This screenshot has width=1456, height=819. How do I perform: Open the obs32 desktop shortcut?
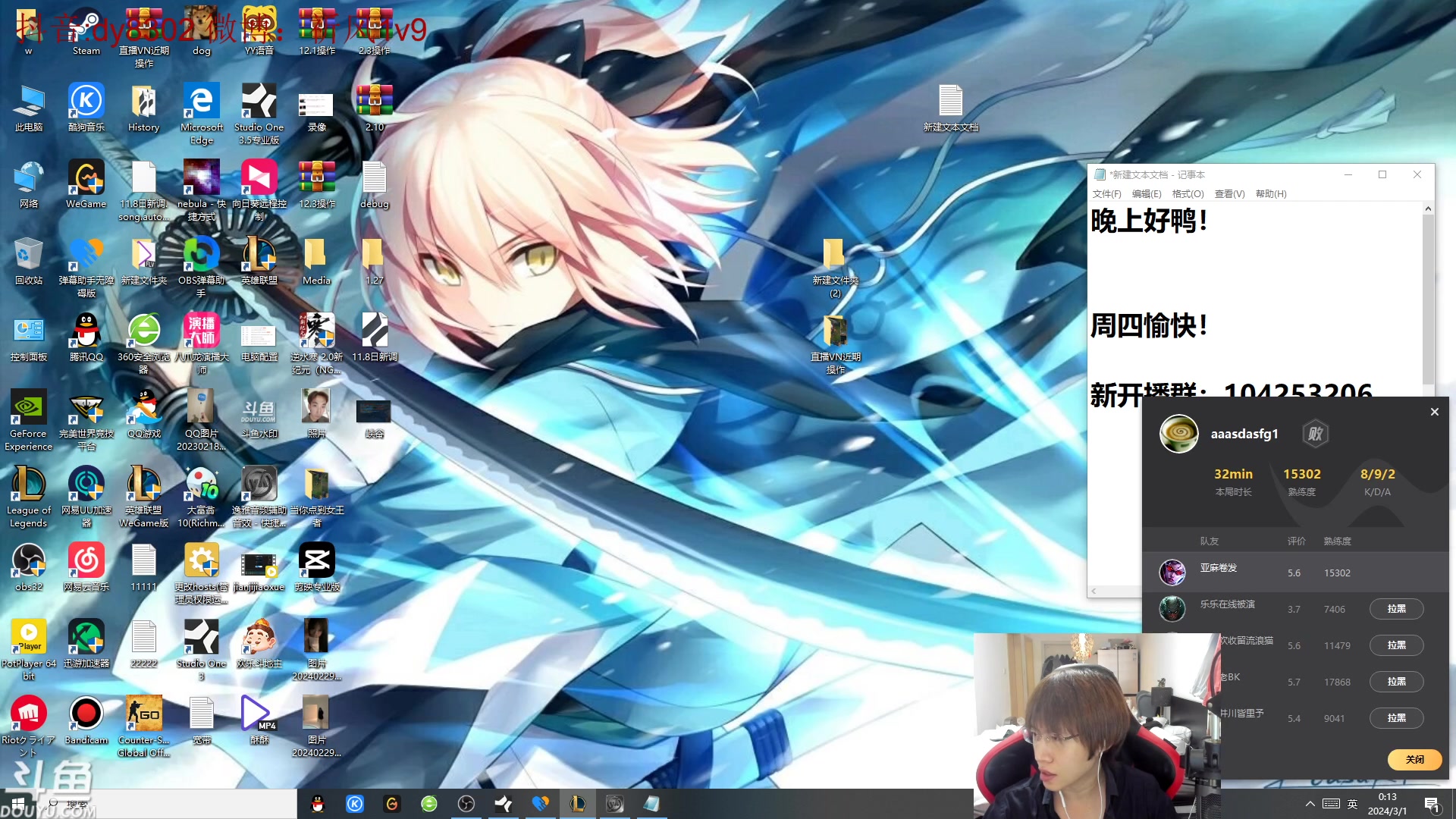[28, 566]
